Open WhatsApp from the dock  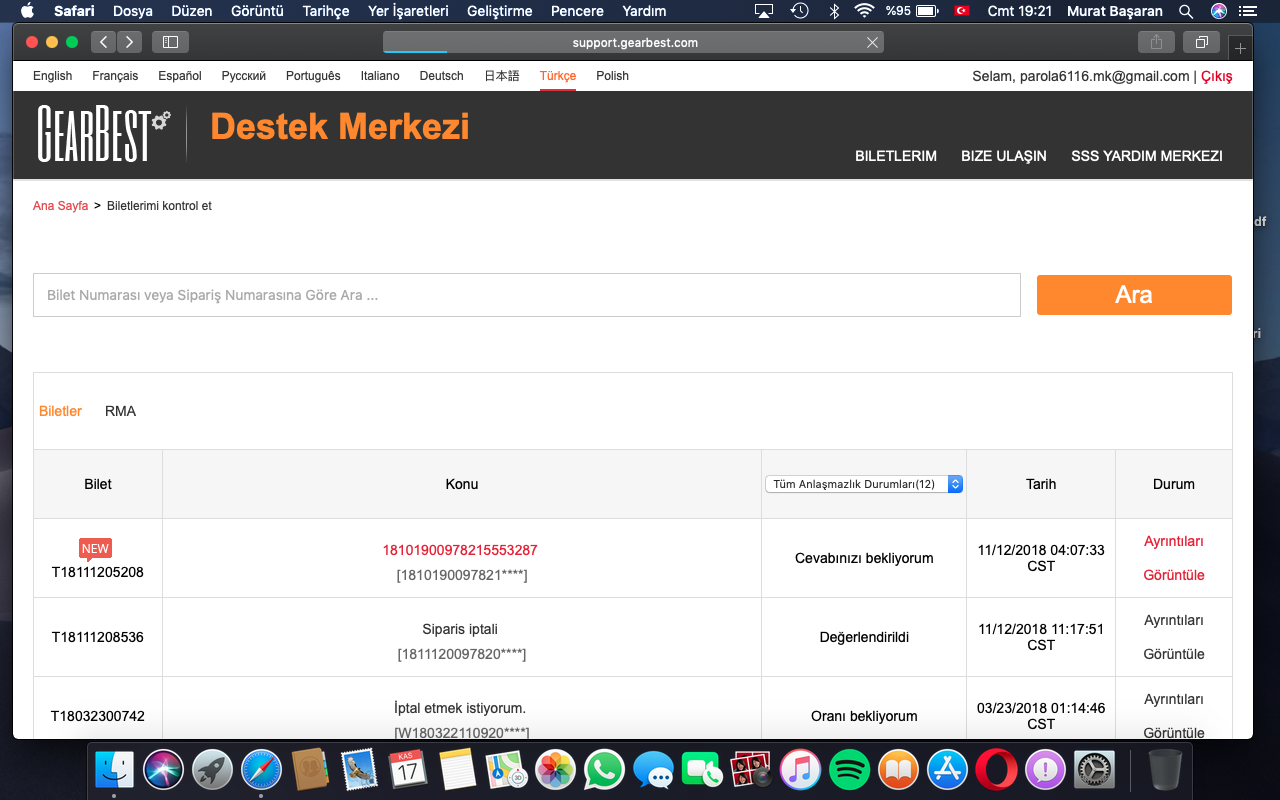tap(604, 770)
